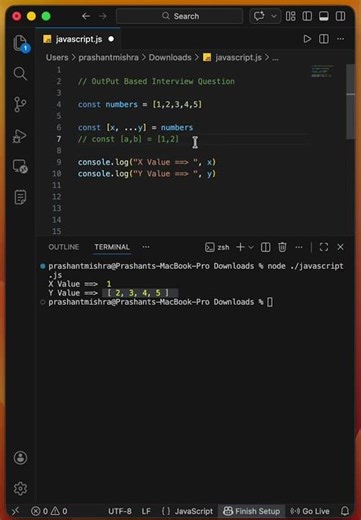Click the code minimap
This screenshot has height=520, width=361.
(x=322, y=71)
